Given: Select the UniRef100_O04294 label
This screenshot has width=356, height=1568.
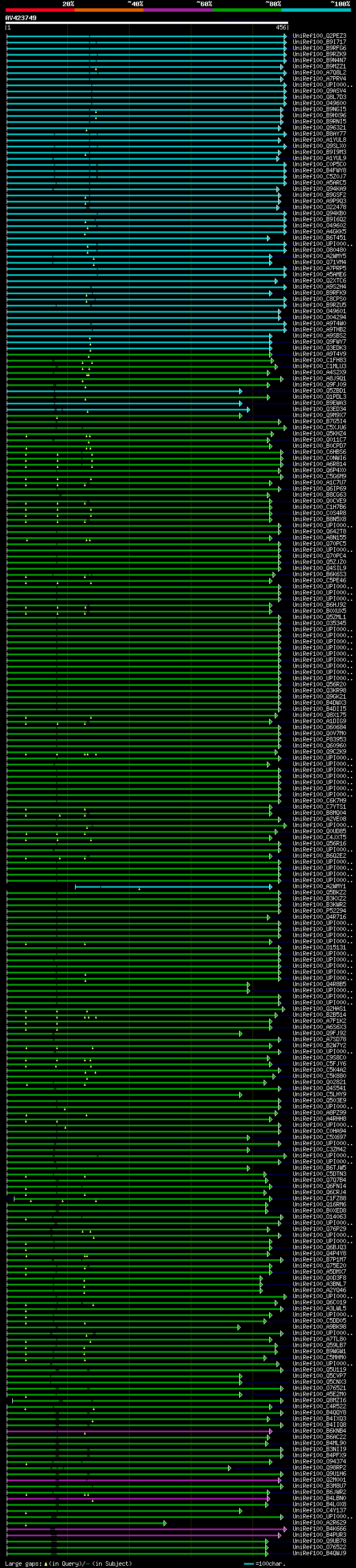Looking at the screenshot, I should pyautogui.click(x=319, y=317).
